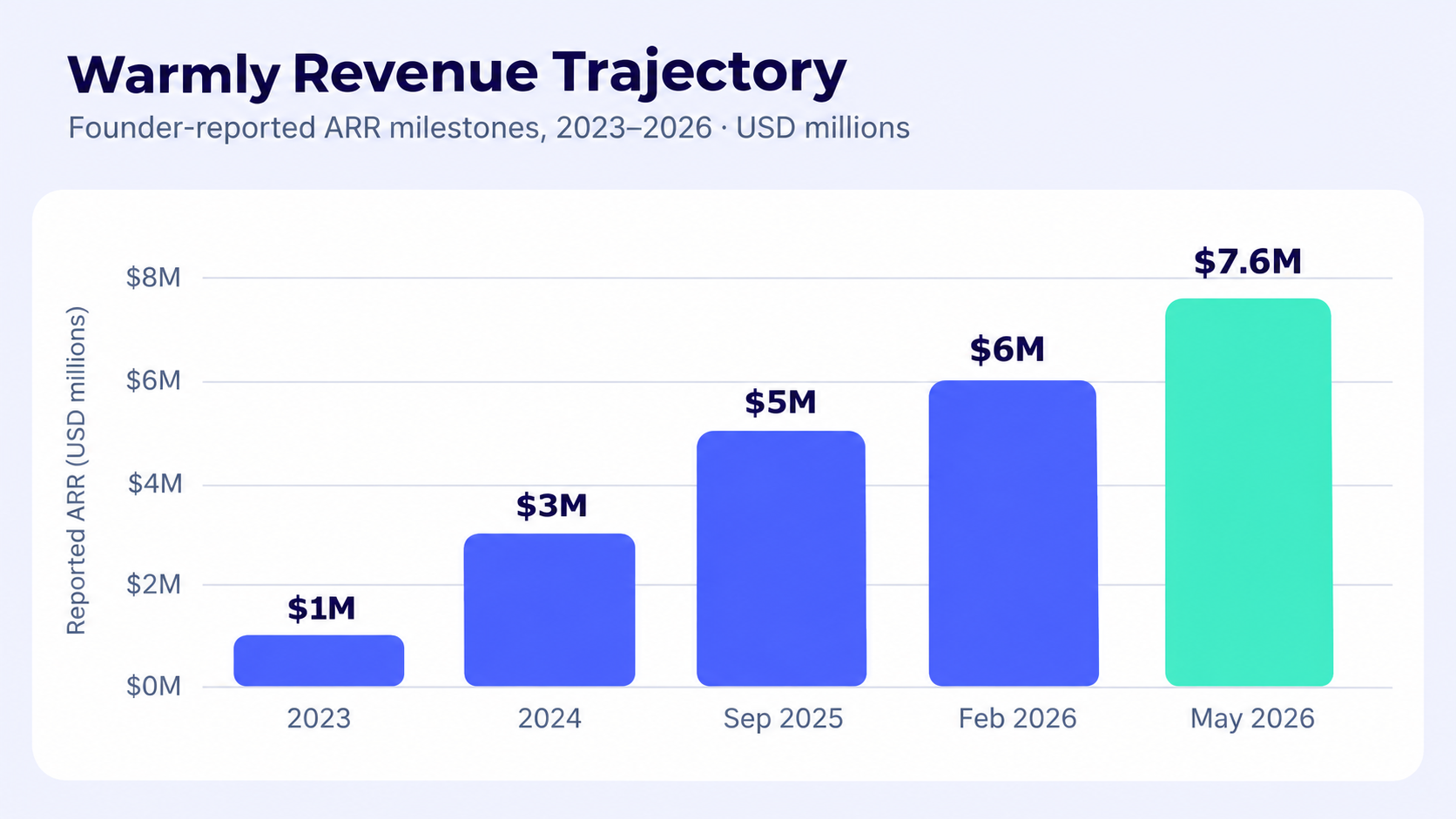This screenshot has height=819, width=1456.
Task: Click the Warmly Revenue Trajectory title
Action: (456, 74)
